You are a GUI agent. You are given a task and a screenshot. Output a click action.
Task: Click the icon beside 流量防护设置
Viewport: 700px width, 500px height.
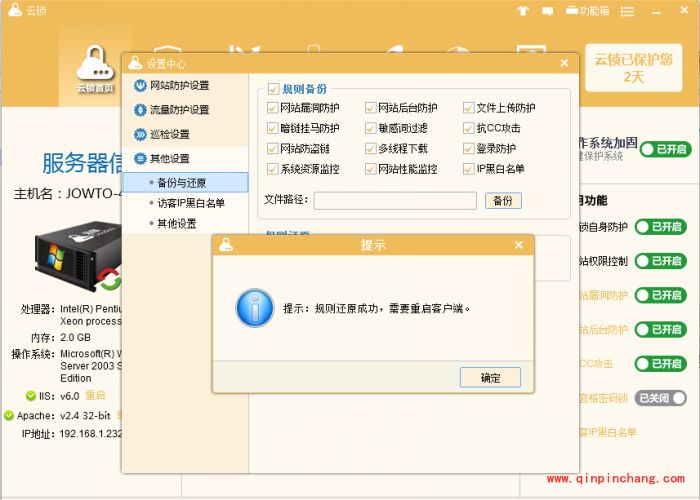pyautogui.click(x=140, y=110)
